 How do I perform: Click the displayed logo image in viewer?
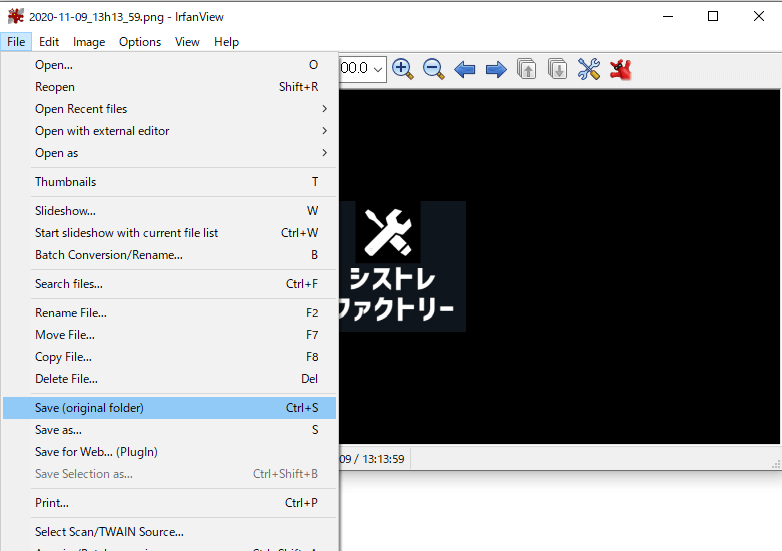(402, 266)
